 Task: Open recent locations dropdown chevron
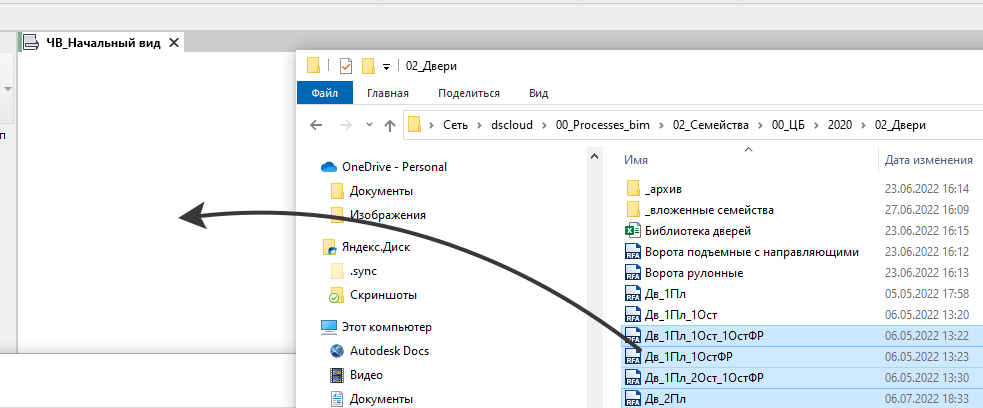pos(369,125)
